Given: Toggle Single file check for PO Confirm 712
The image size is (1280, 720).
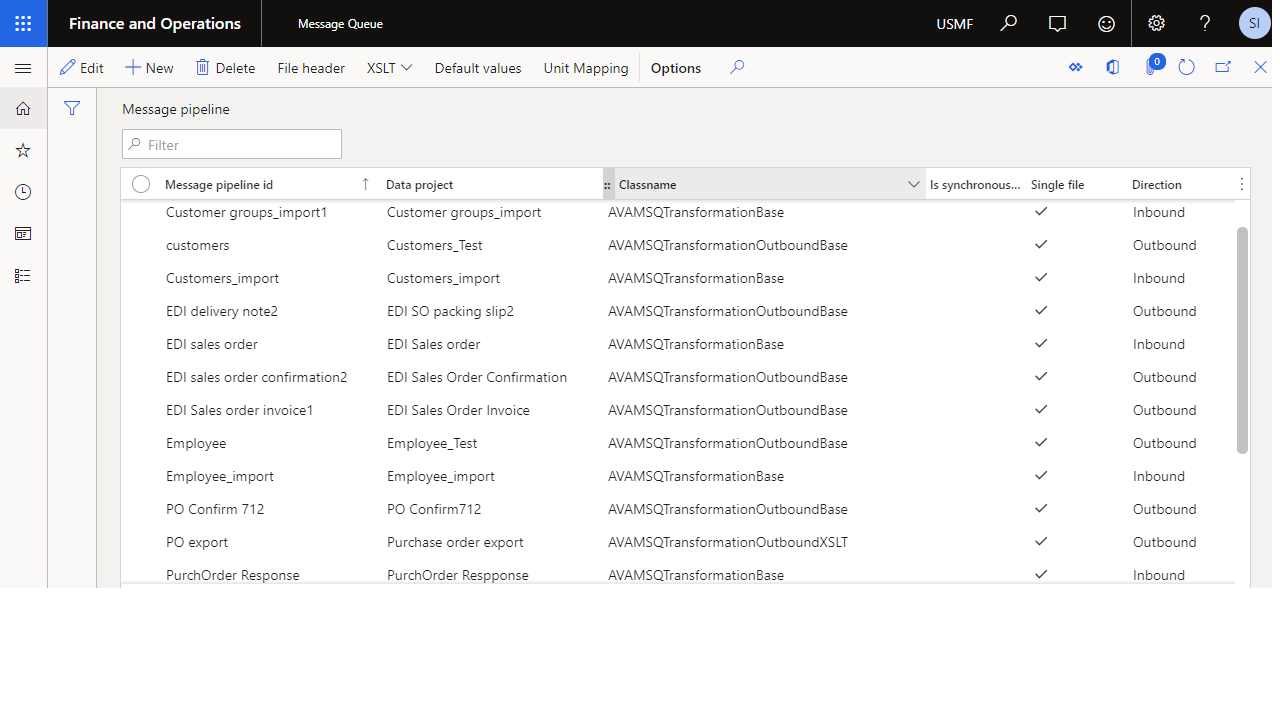Looking at the screenshot, I should (x=1041, y=508).
